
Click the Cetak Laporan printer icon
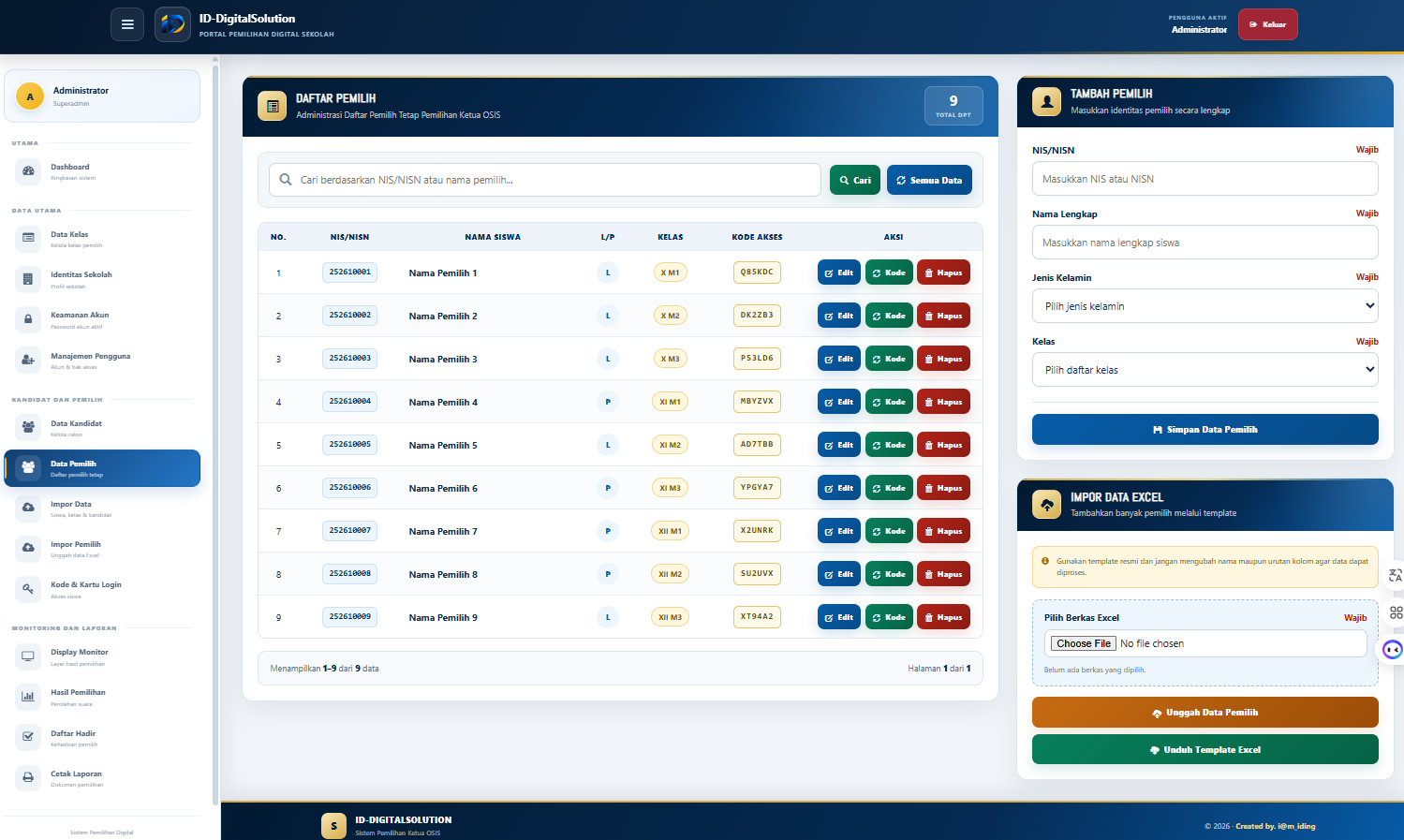click(28, 777)
